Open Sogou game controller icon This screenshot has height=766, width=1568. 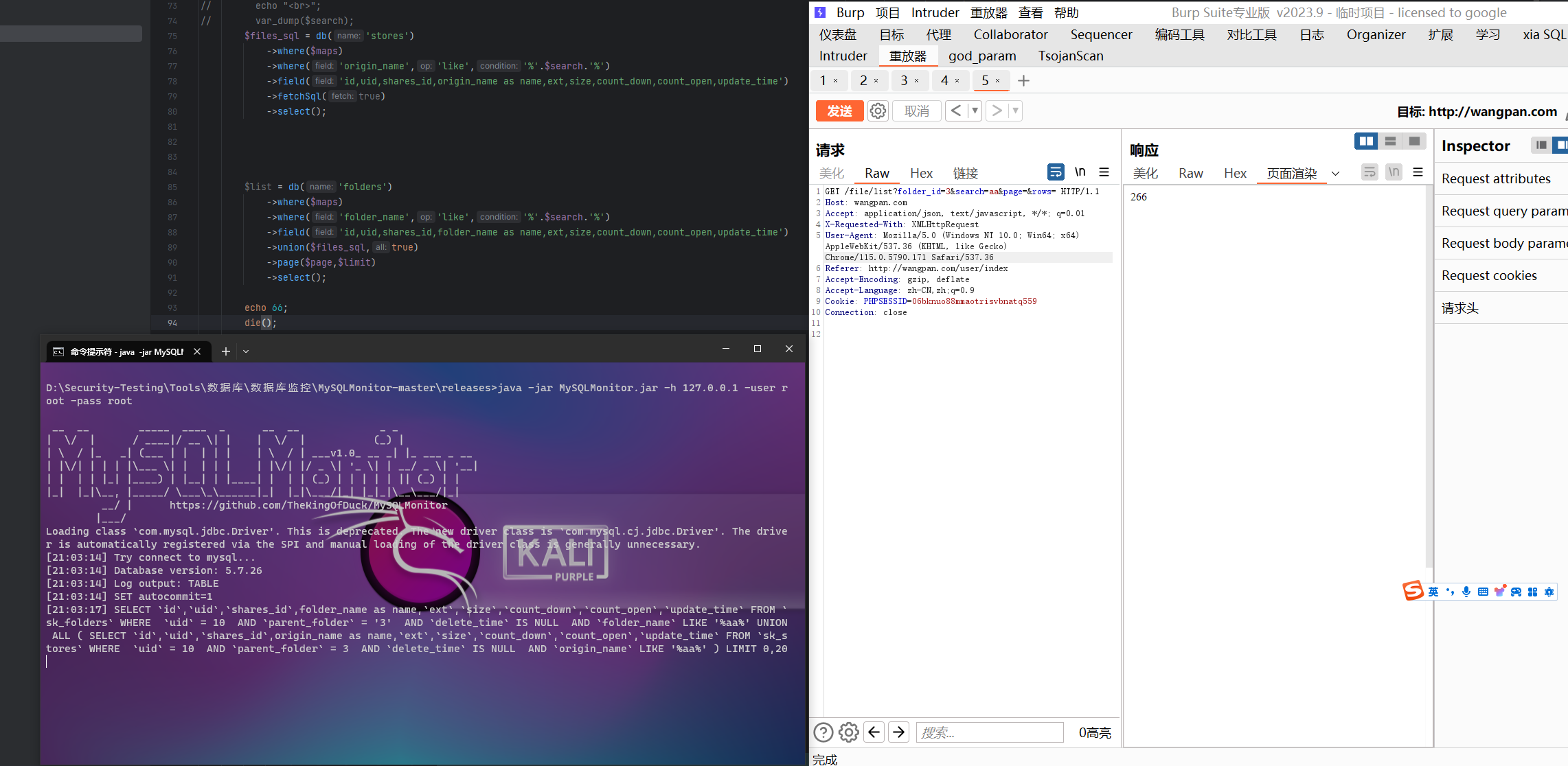point(1516,592)
